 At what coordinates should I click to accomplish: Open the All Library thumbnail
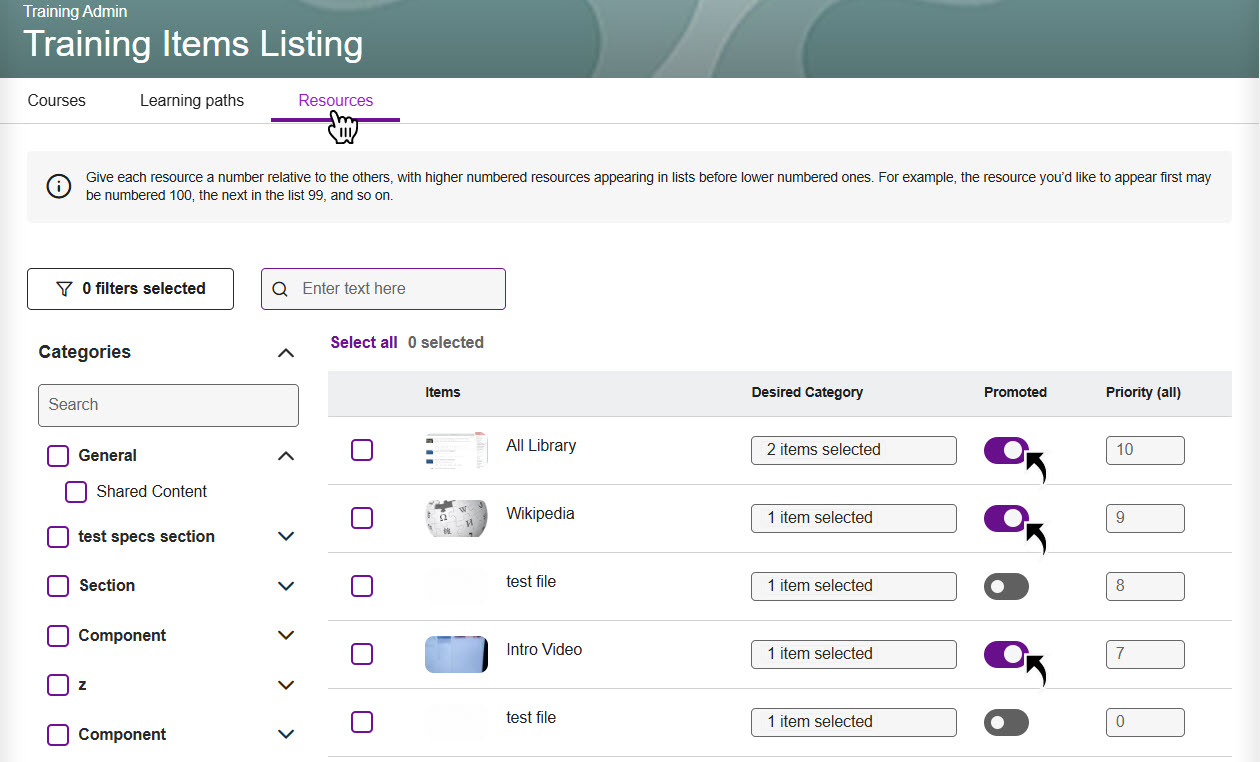(456, 450)
